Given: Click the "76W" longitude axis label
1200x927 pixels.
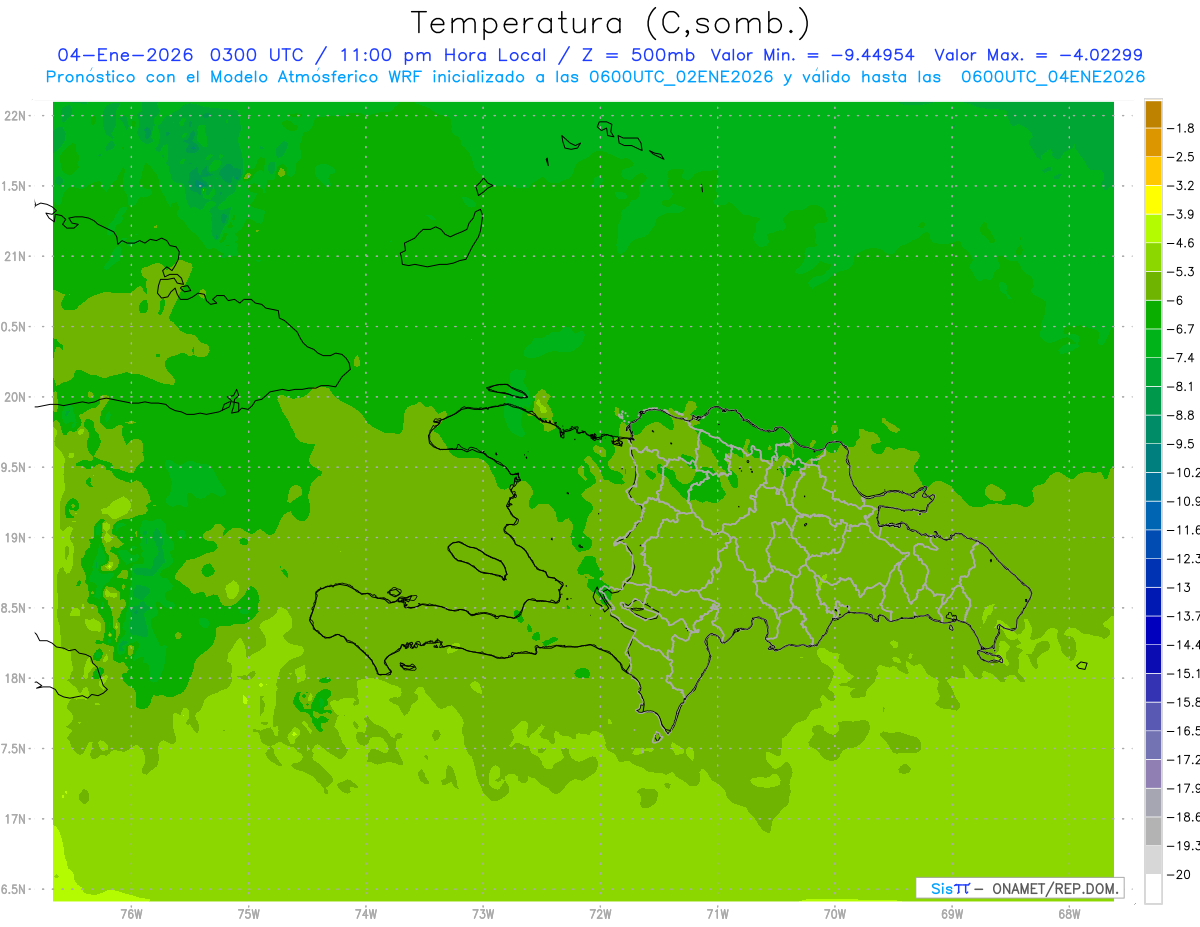Looking at the screenshot, I should point(131,914).
